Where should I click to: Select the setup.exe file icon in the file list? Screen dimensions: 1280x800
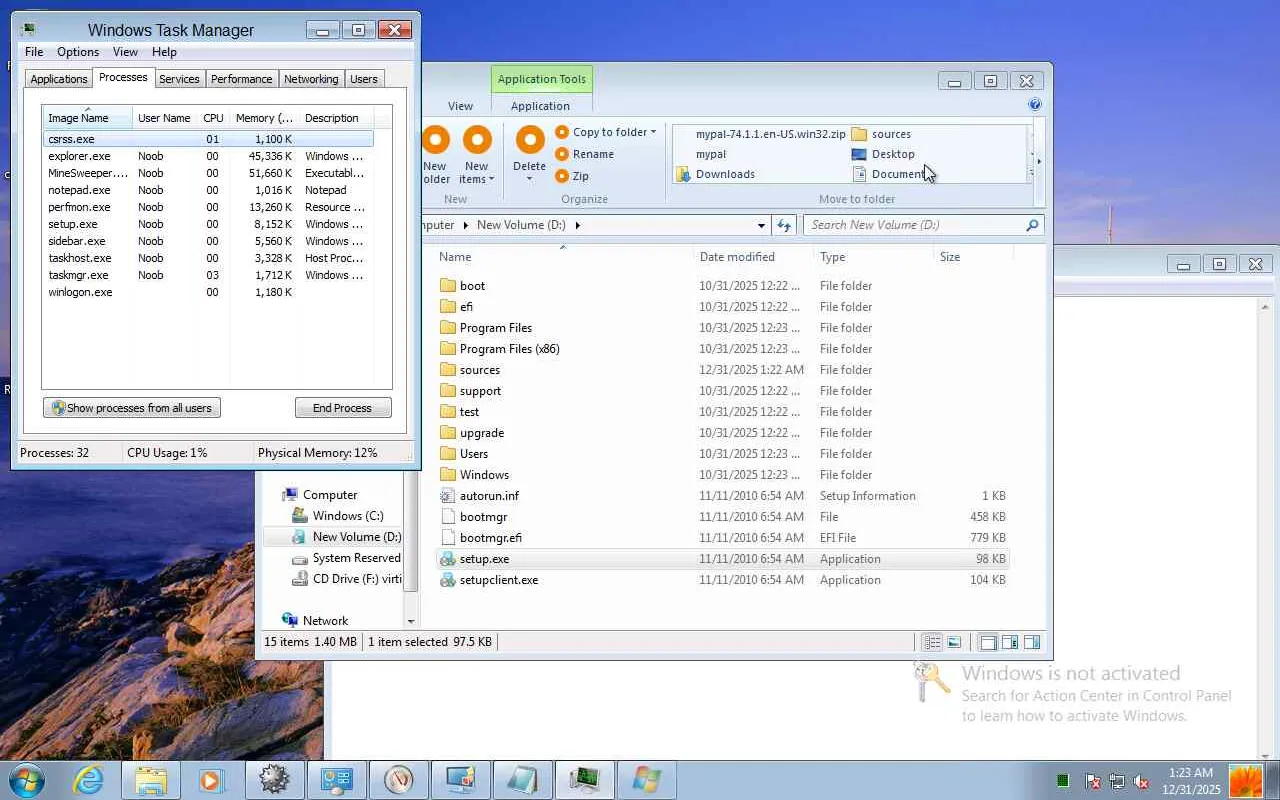click(x=448, y=559)
